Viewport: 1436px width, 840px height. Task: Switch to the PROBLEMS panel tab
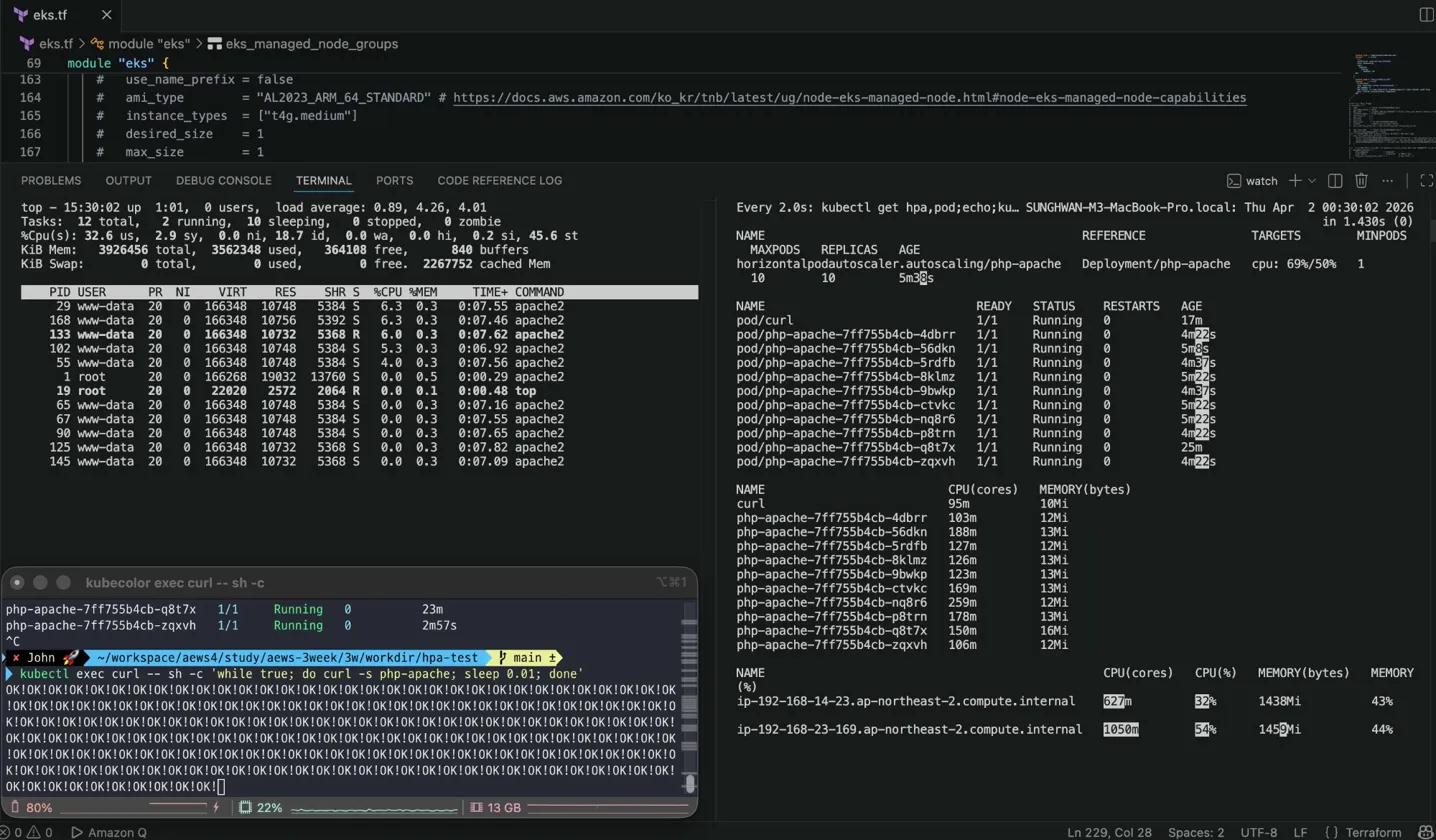(51, 181)
